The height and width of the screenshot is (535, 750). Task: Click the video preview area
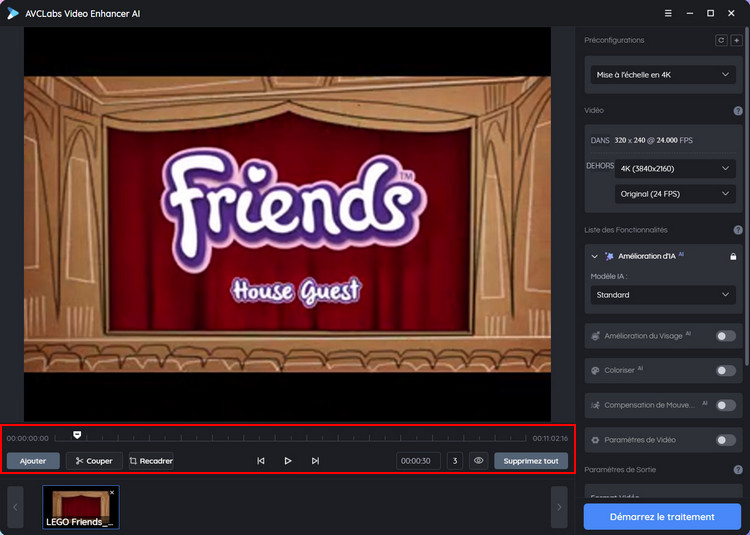pos(287,224)
